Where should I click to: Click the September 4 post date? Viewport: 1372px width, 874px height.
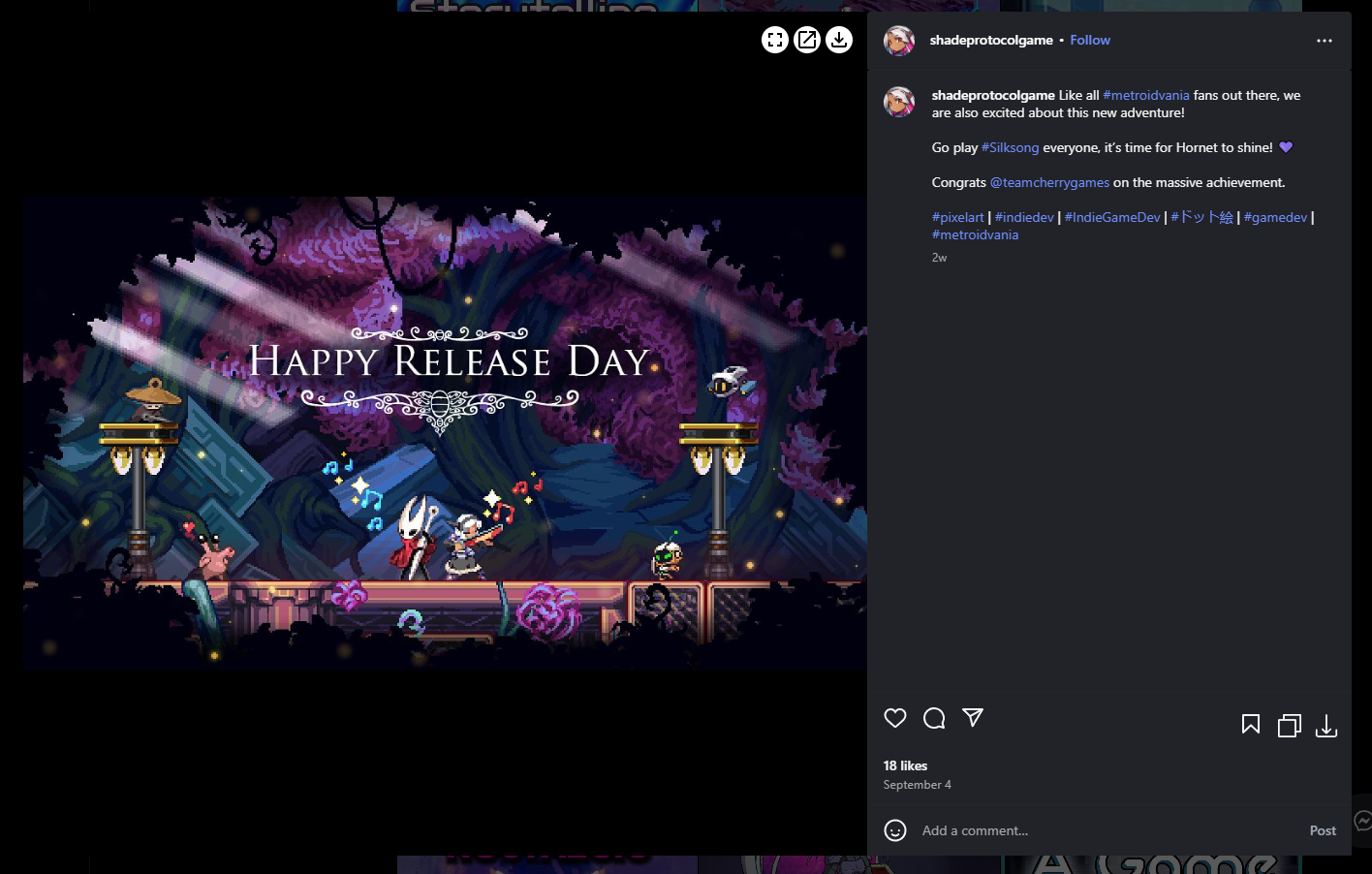pyautogui.click(x=917, y=785)
